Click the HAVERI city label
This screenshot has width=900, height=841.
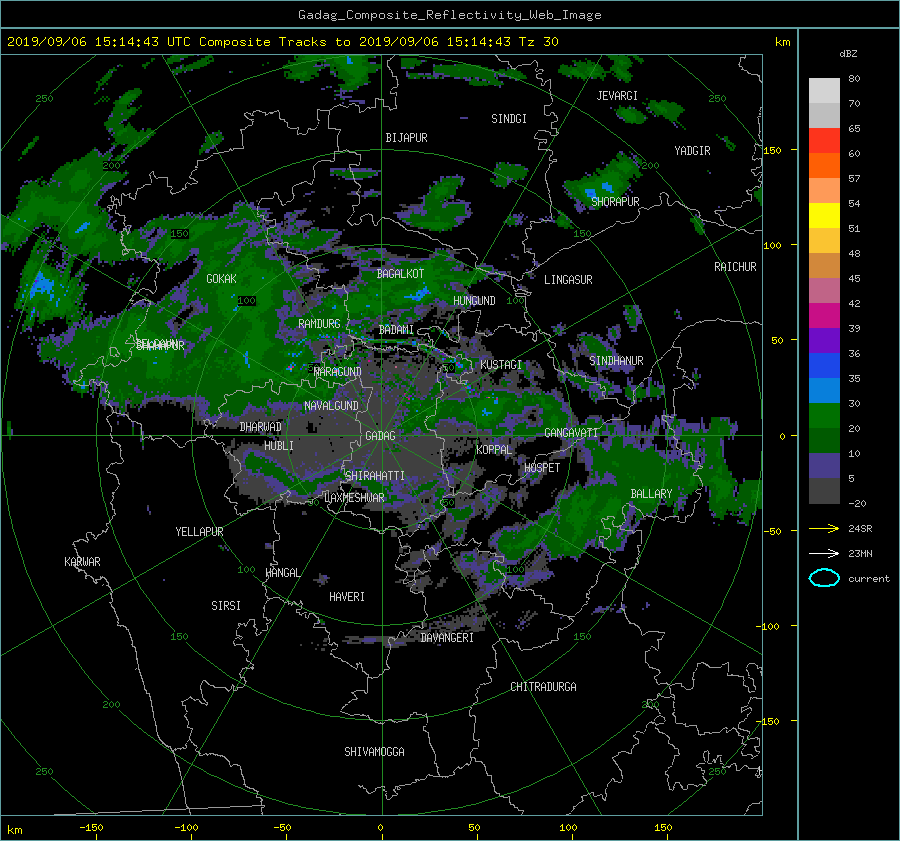[x=347, y=597]
